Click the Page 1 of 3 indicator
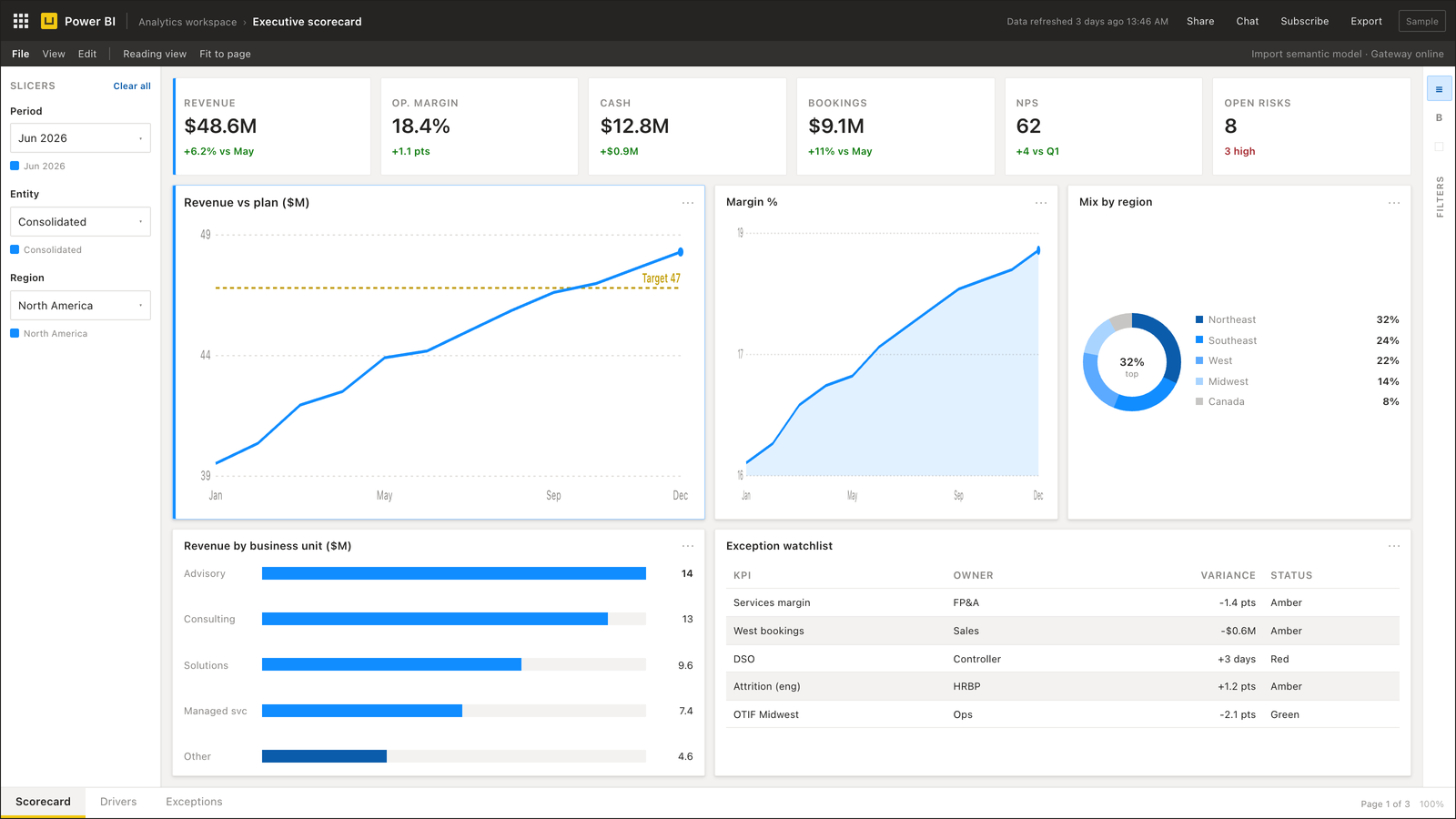1456x819 pixels. [x=1385, y=804]
